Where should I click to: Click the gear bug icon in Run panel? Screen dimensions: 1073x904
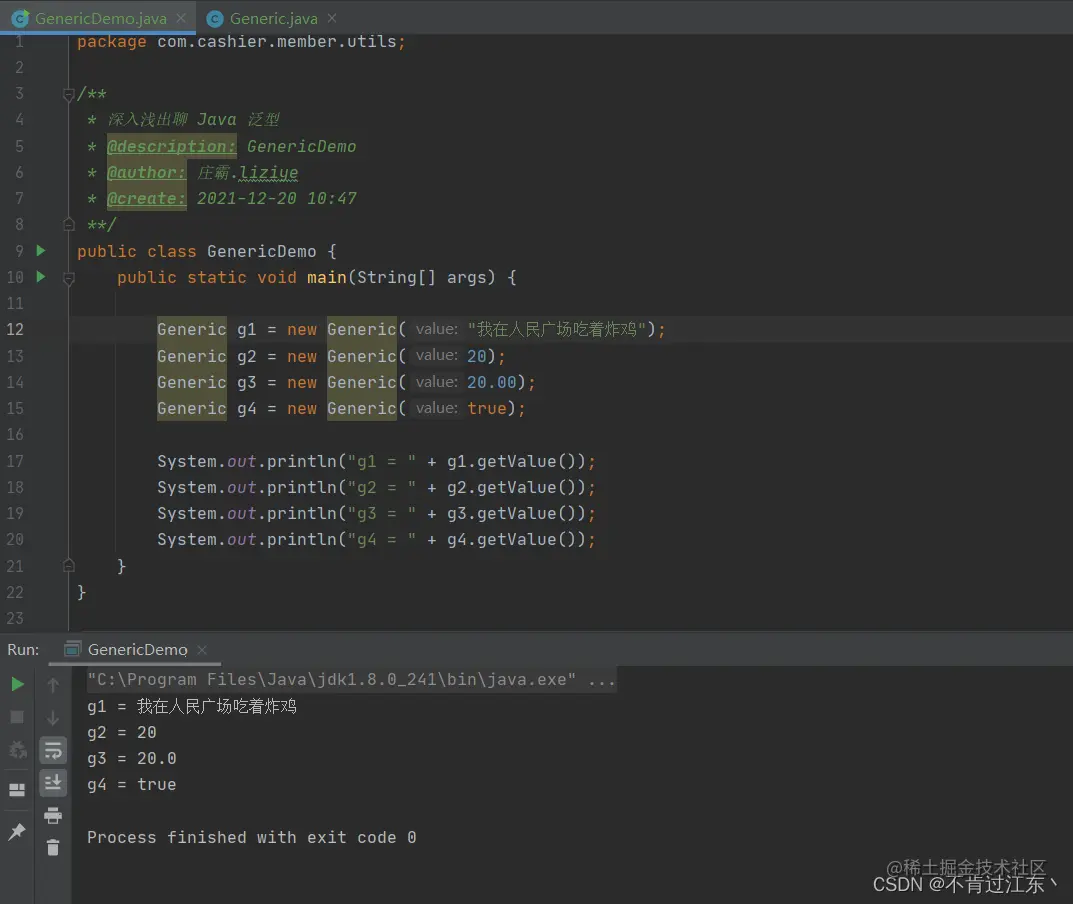(x=17, y=750)
